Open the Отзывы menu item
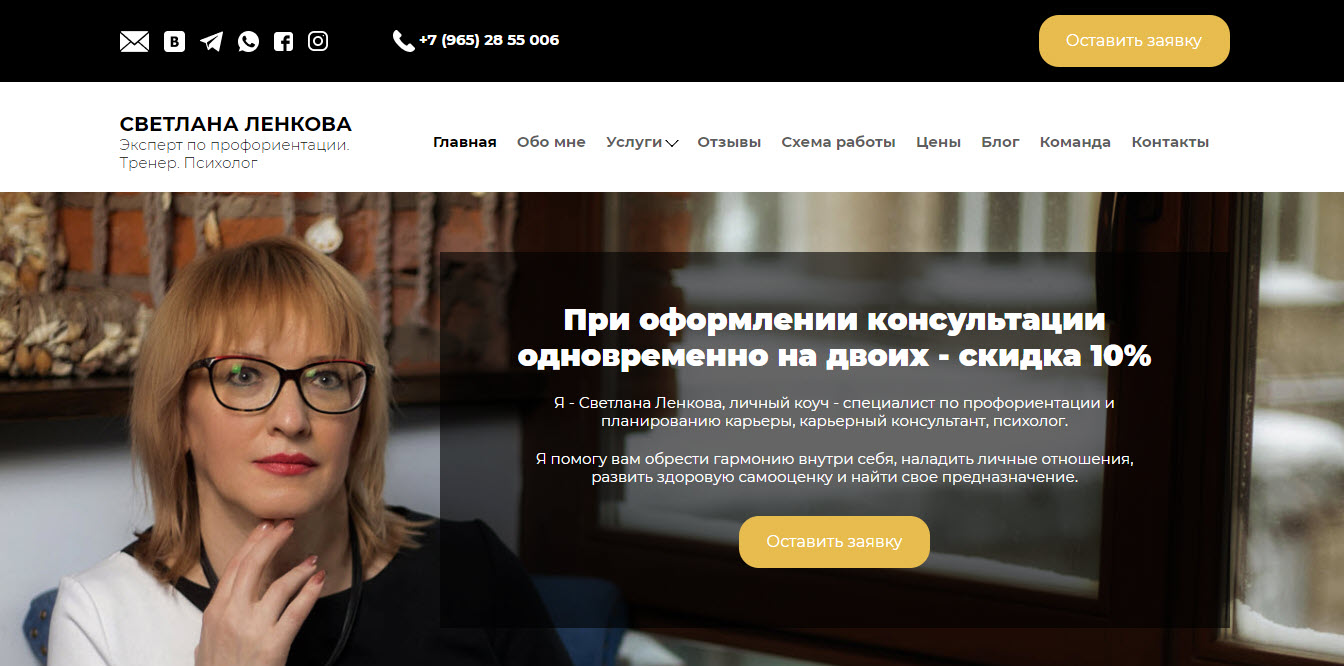The image size is (1344, 666). [x=729, y=142]
